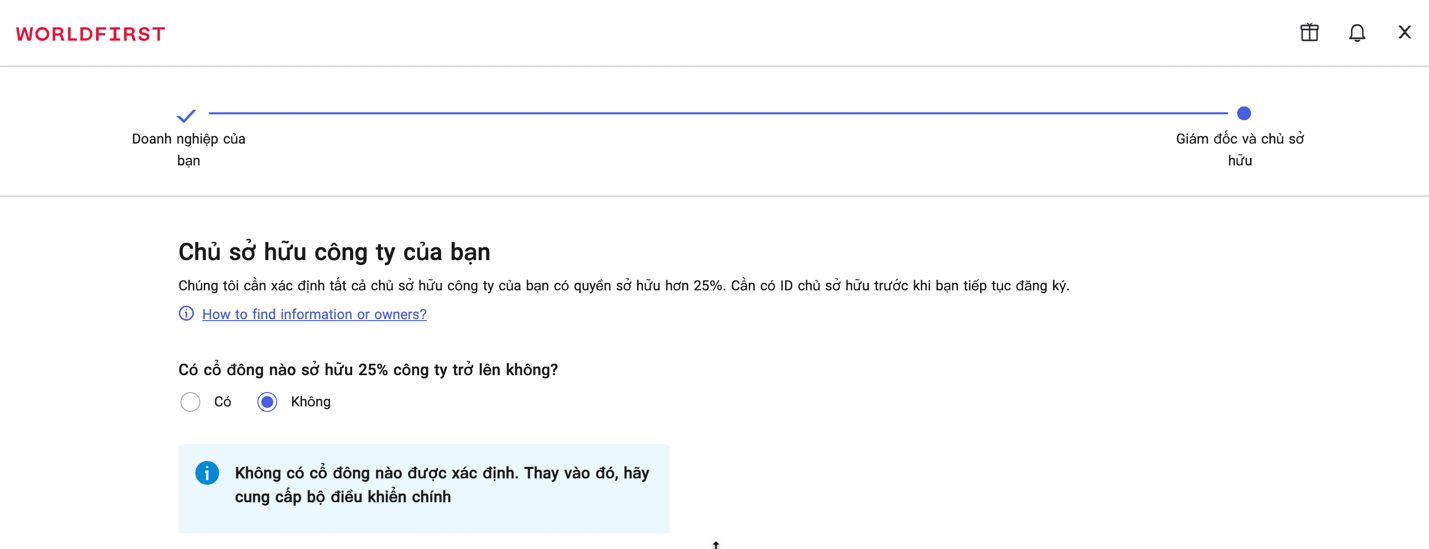The image size is (1429, 549).
Task: Select the "Không" radio button
Action: pos(267,402)
